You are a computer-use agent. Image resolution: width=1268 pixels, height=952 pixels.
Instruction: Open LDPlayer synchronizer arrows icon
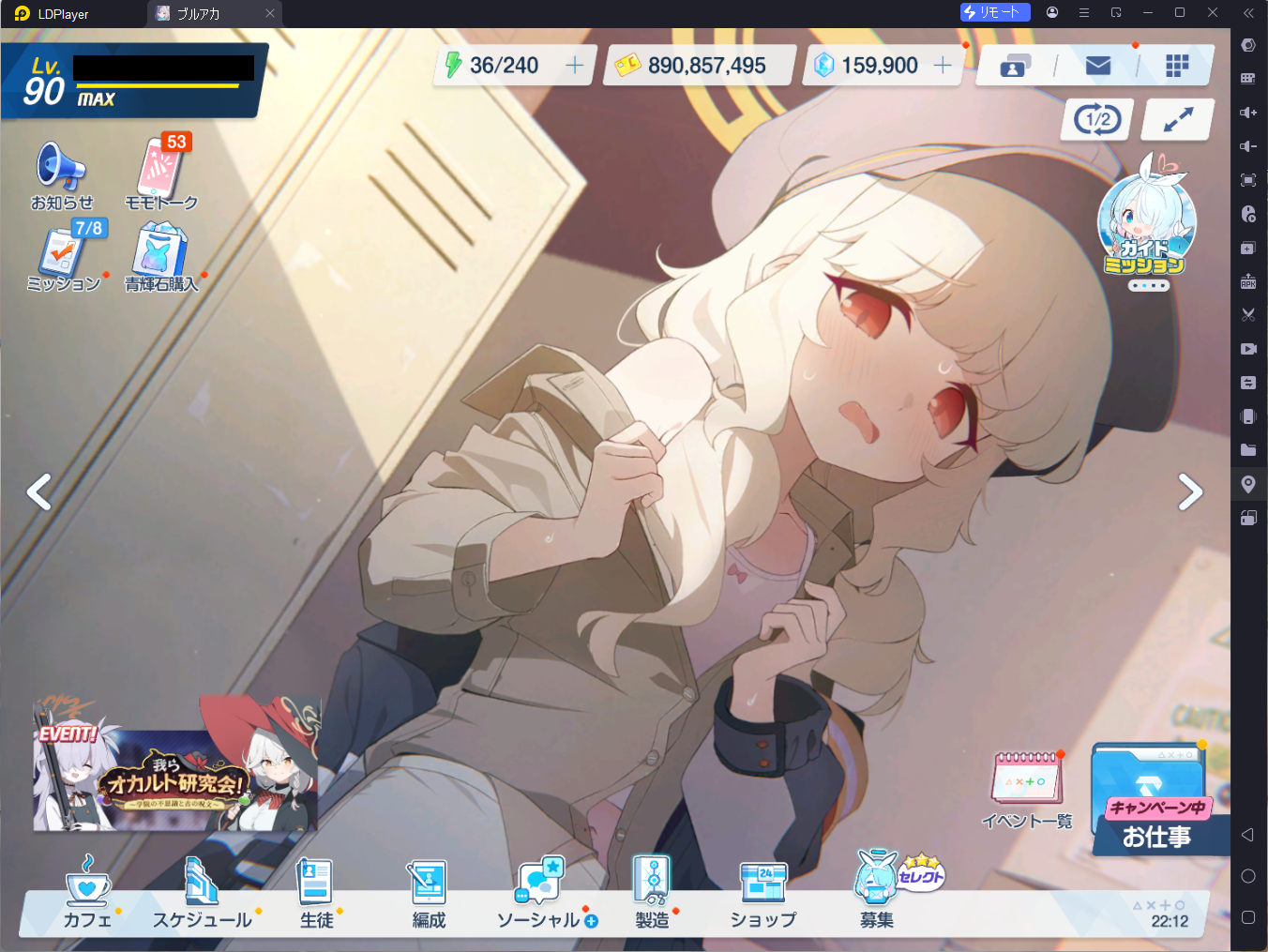pos(1248,383)
